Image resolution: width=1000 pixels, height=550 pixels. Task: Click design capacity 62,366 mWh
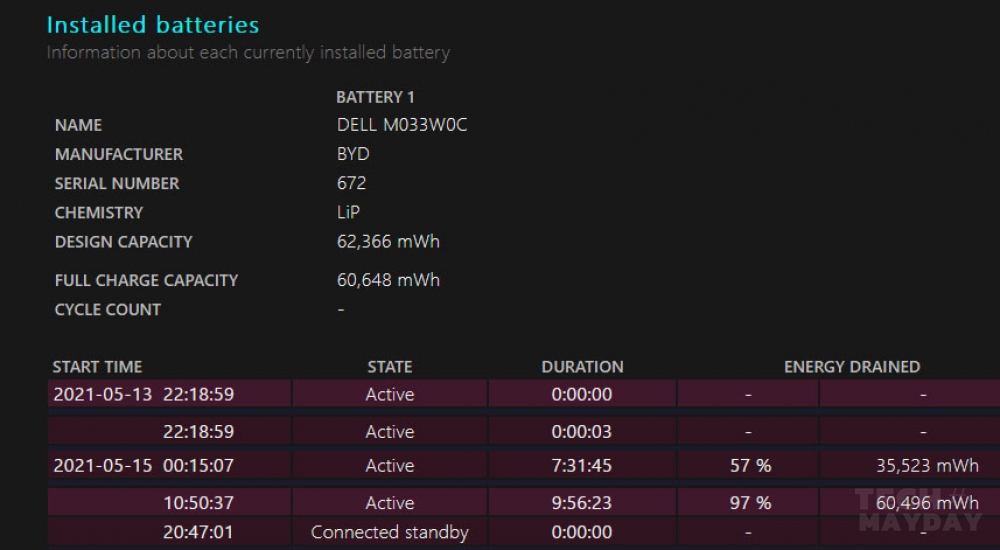pyautogui.click(x=388, y=242)
